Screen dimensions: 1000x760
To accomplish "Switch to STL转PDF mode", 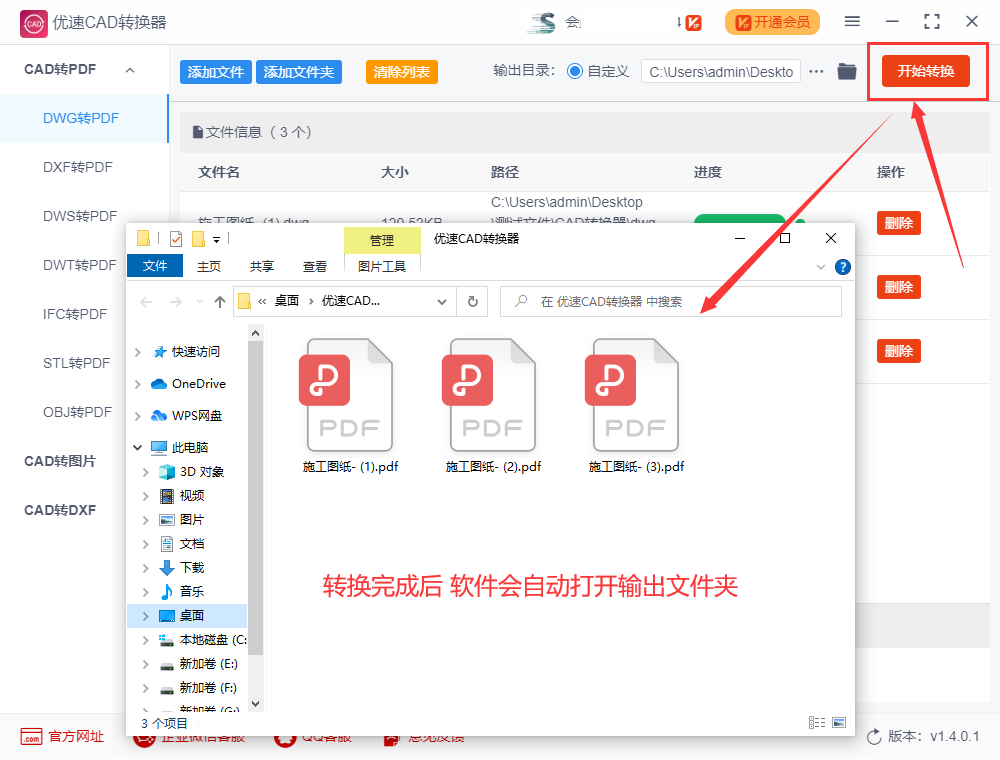I will (x=77, y=363).
